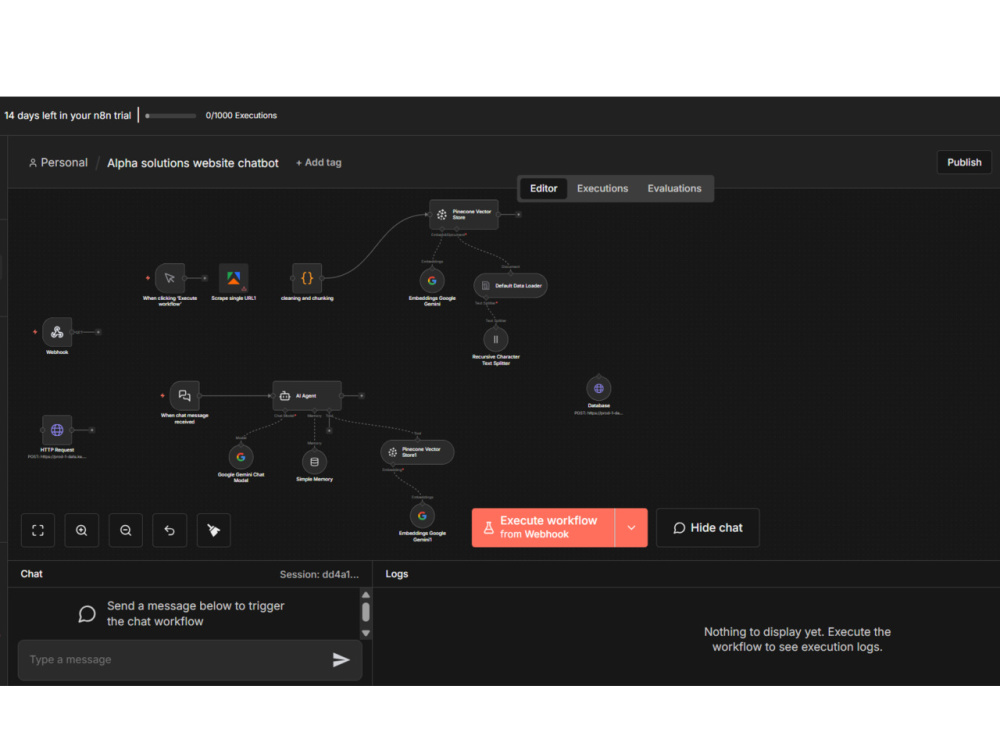Select the Database HTTP node
Screen dimensions: 1000x750
[x=598, y=388]
